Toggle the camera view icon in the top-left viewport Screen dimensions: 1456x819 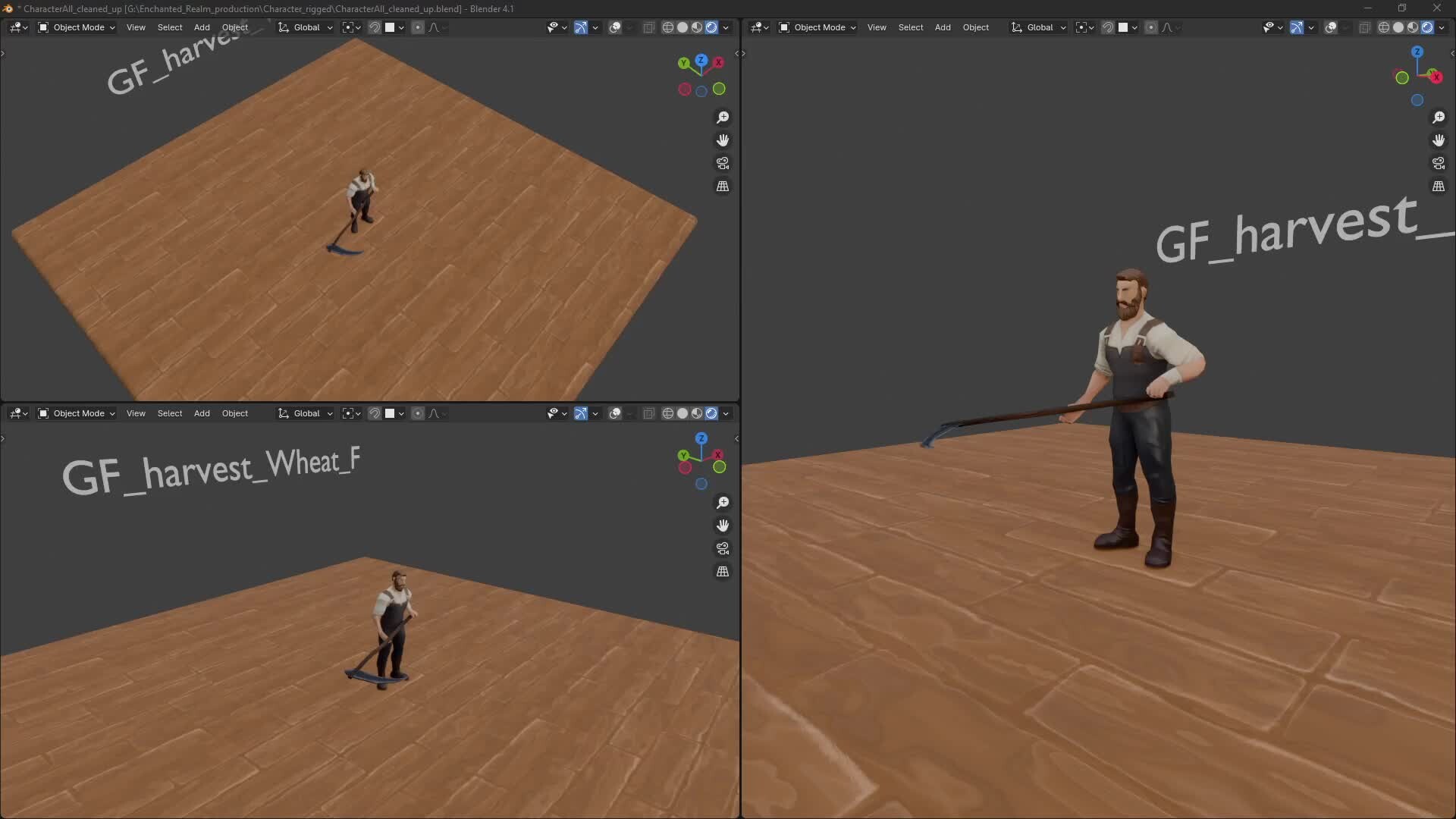(723, 164)
